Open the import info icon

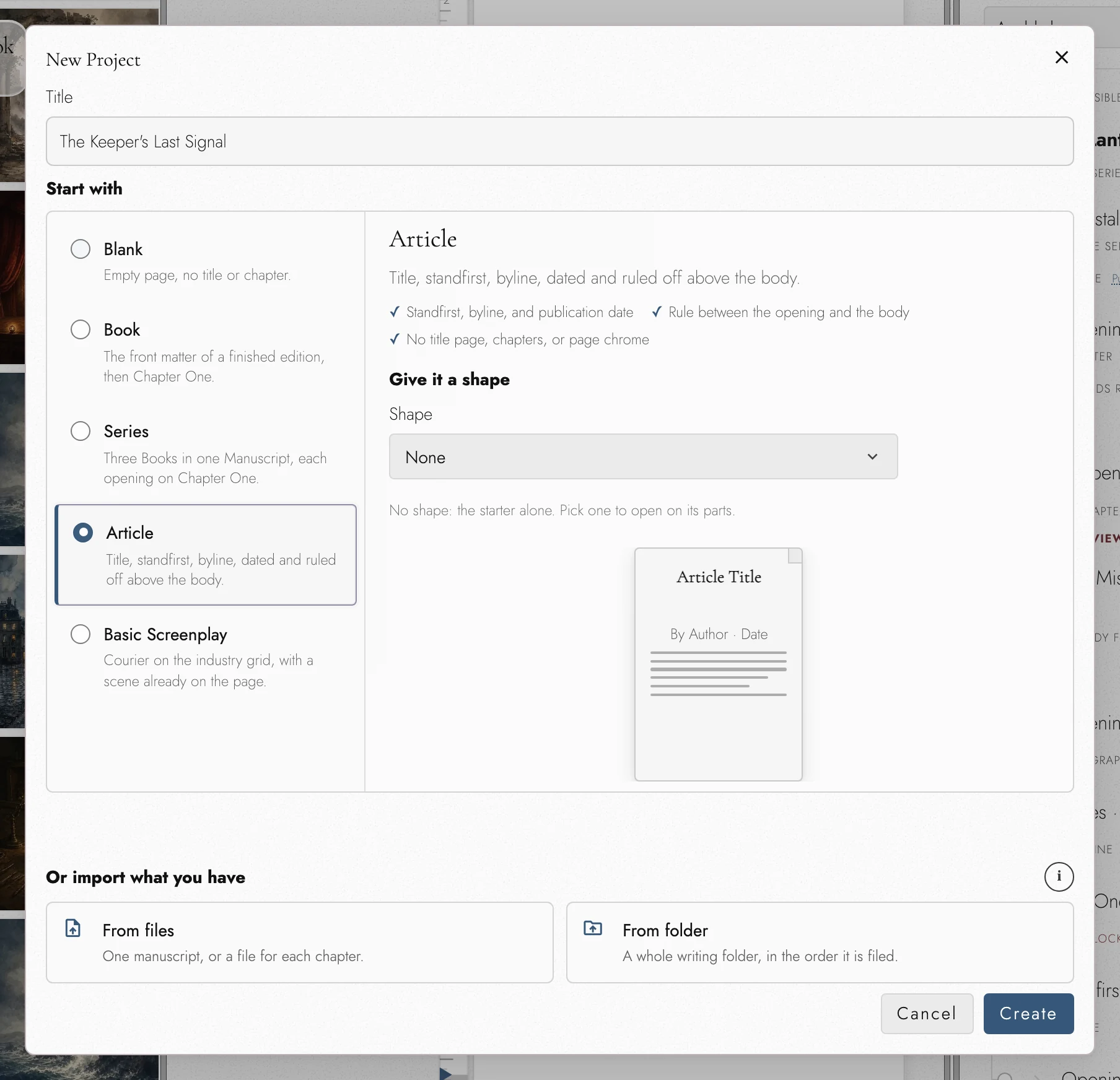tap(1059, 876)
